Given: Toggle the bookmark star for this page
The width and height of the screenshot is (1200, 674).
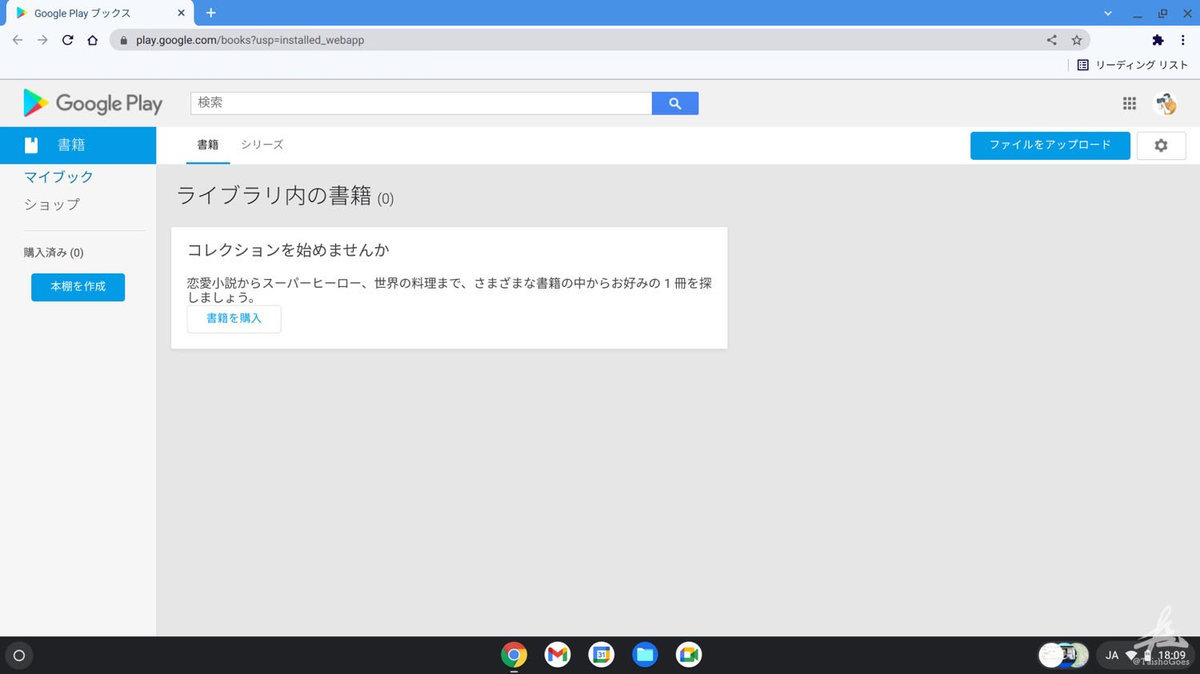Looking at the screenshot, I should click(1078, 40).
